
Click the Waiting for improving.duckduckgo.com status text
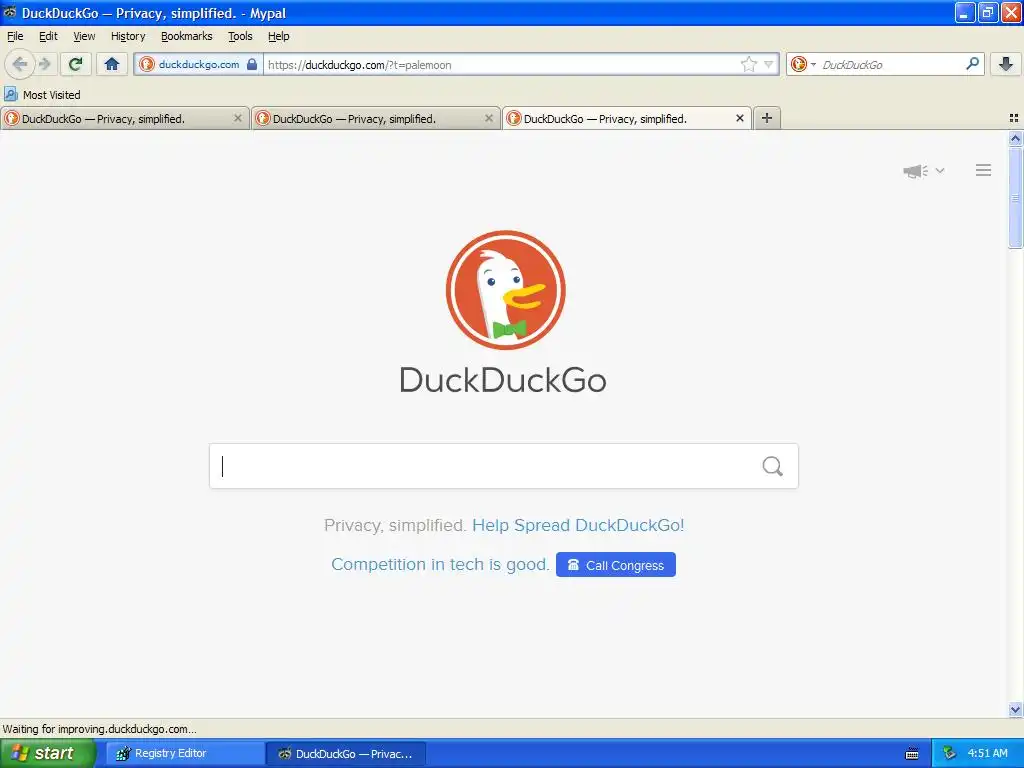click(99, 729)
